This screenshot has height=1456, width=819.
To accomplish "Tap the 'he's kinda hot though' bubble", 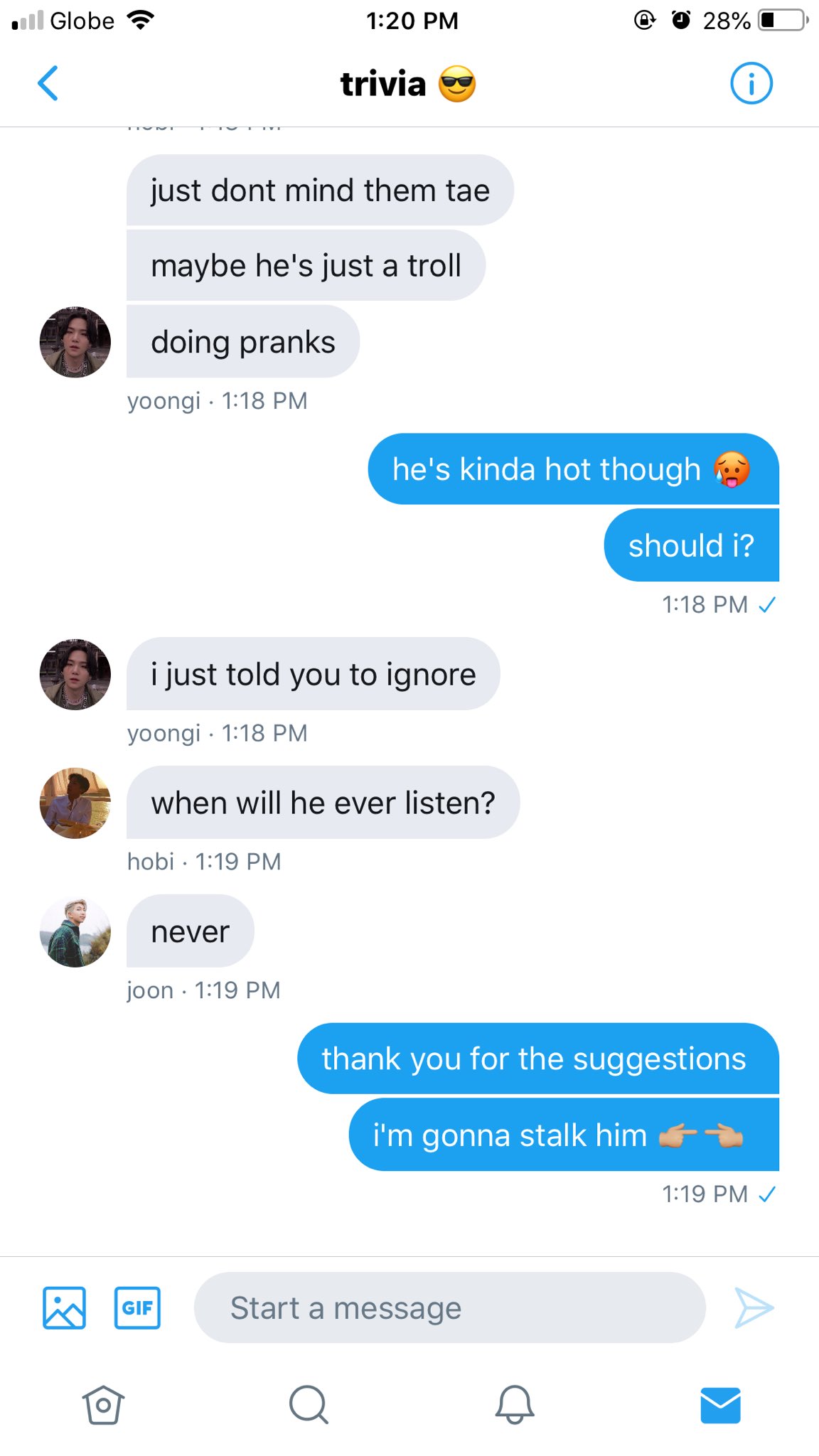I will [573, 469].
